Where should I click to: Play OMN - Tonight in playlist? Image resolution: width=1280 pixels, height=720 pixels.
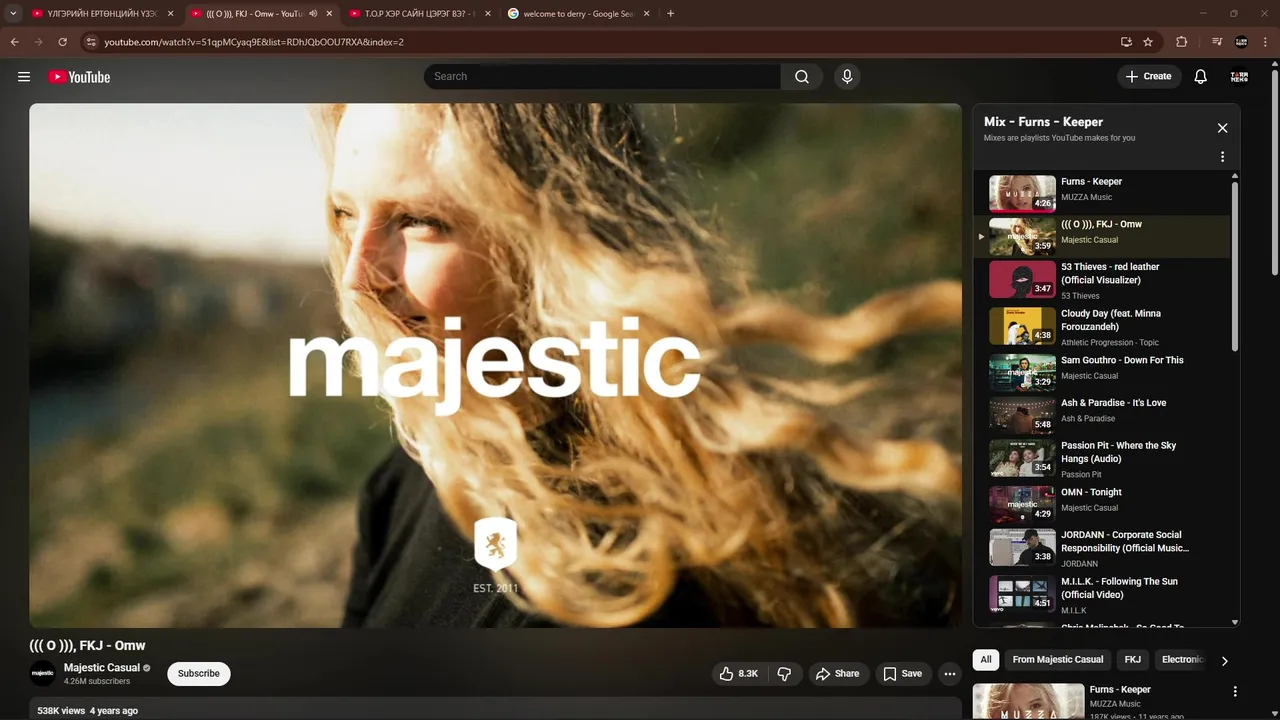point(1101,505)
